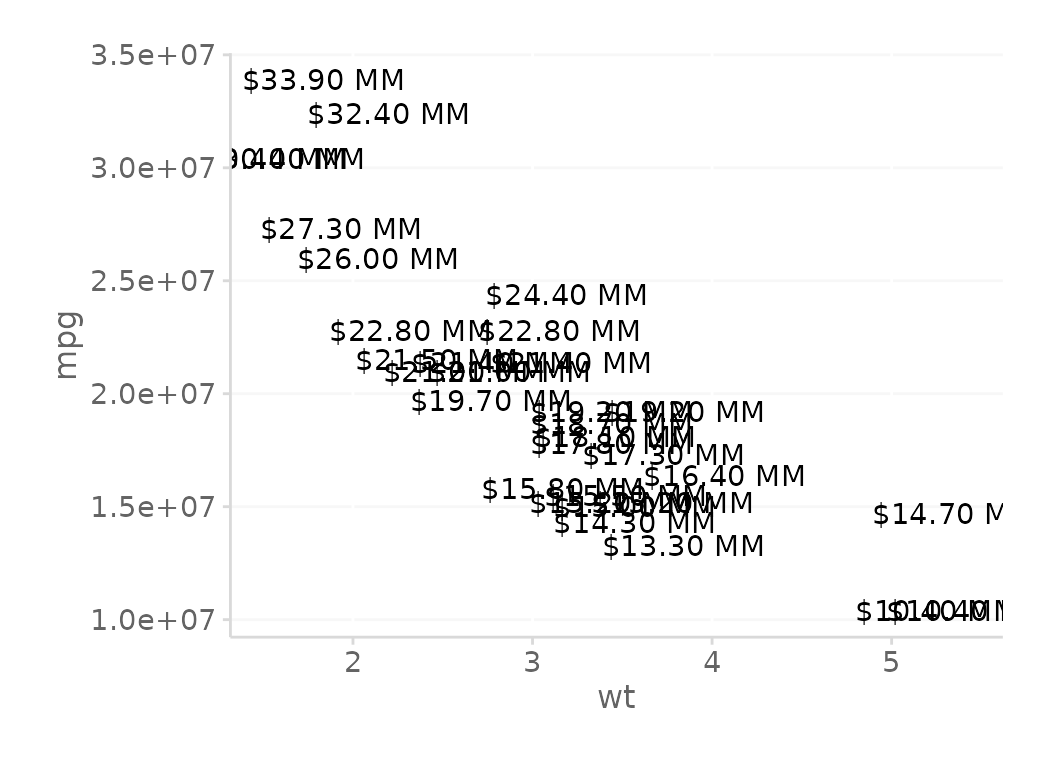Click the $33.90 MM data label

pos(323,80)
